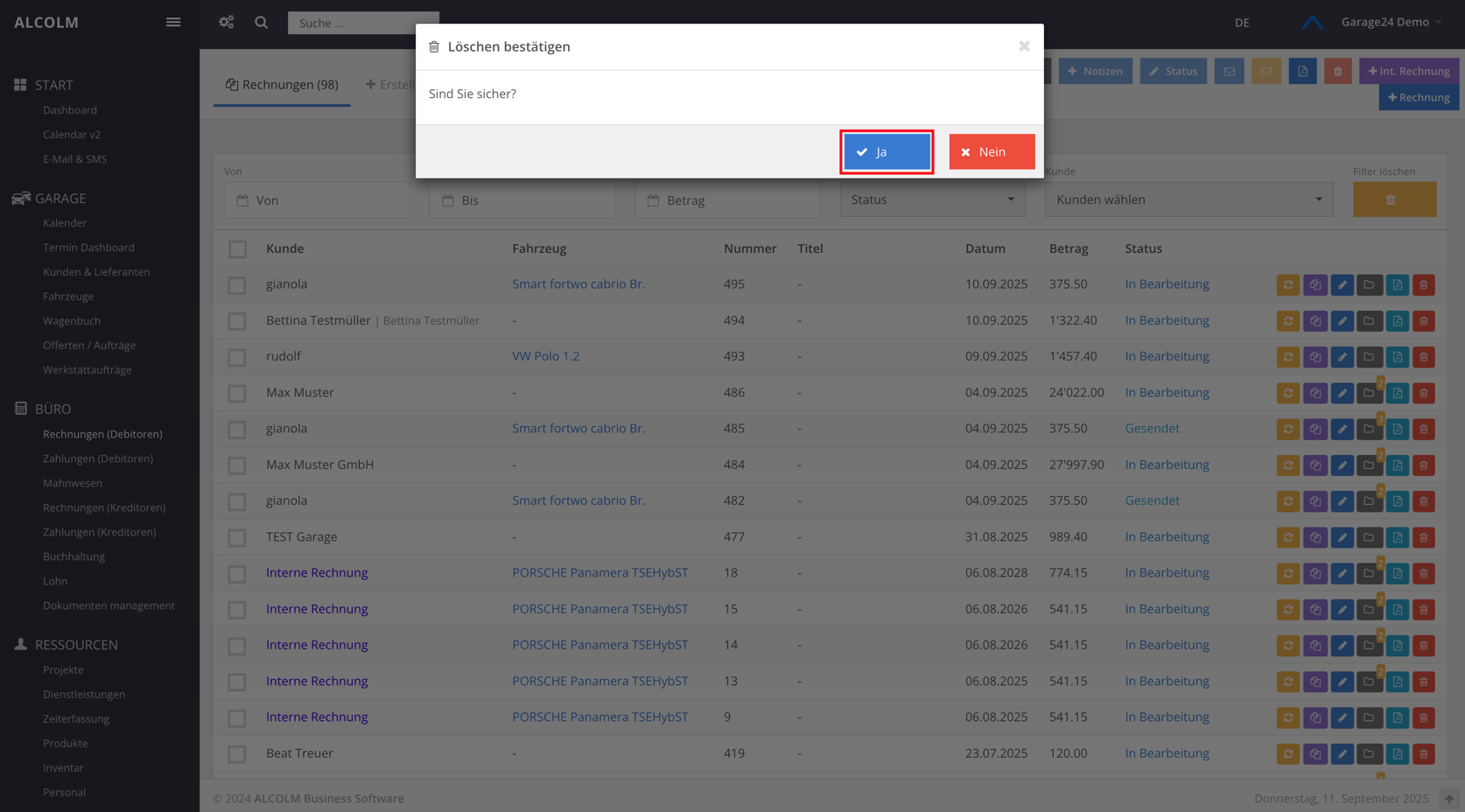This screenshot has width=1465, height=812.
Task: Click the teal PDF icon for invoice 477
Action: coord(1397,537)
